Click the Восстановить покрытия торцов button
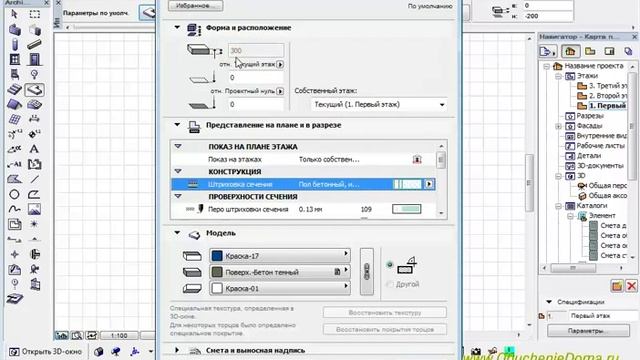Image resolution: width=640 pixels, height=360 pixels. click(x=384, y=329)
